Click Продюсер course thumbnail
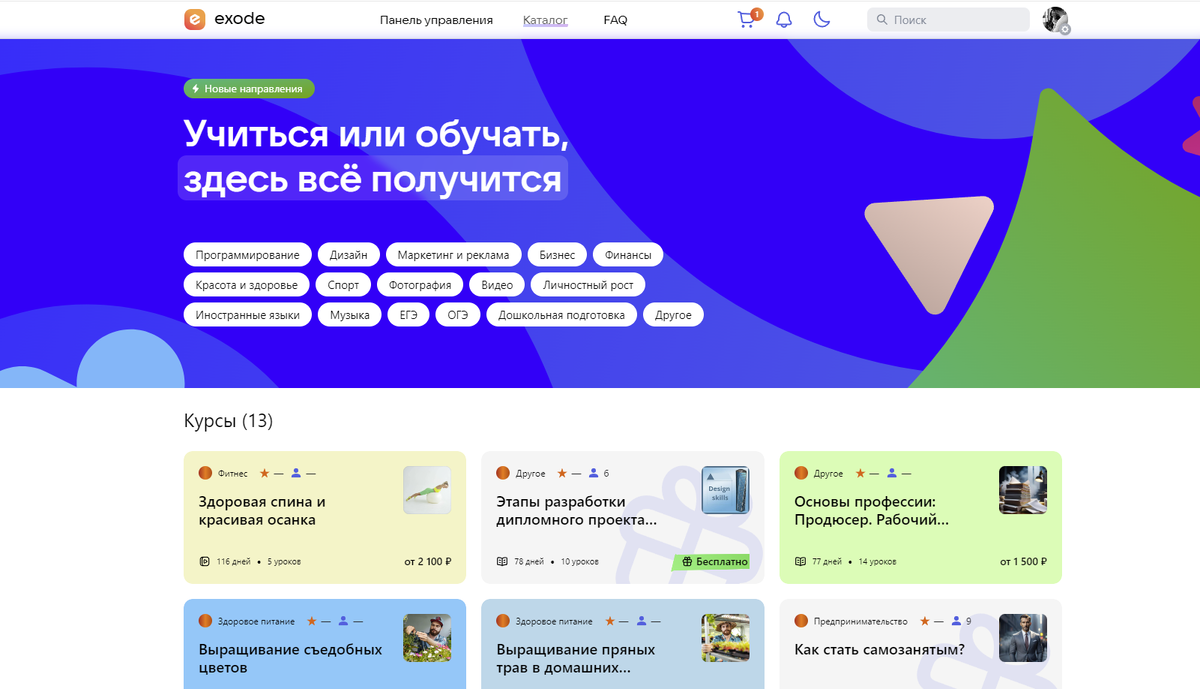The height and width of the screenshot is (689, 1200). (1023, 490)
